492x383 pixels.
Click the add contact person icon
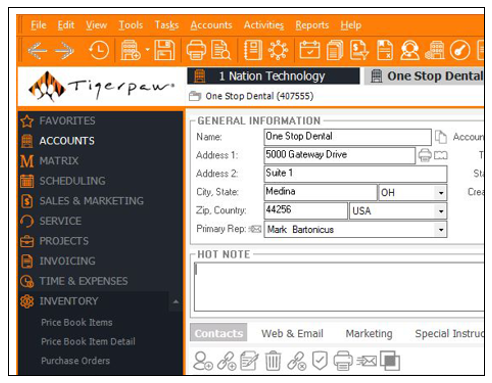coord(203,361)
